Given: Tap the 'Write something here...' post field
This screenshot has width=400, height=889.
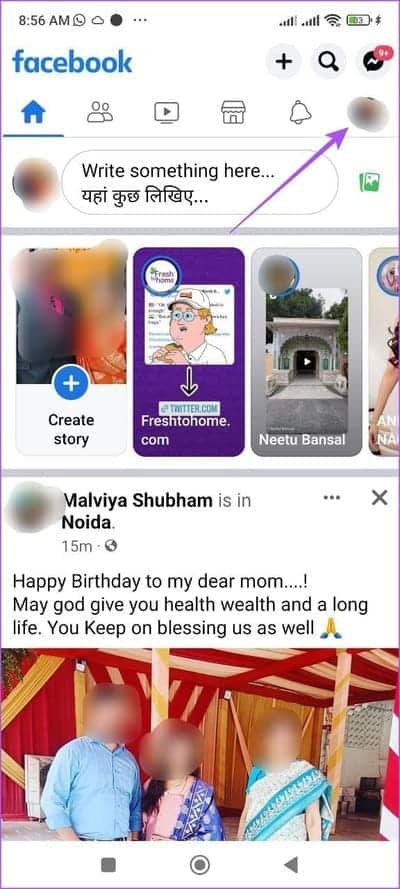Looking at the screenshot, I should [200, 183].
